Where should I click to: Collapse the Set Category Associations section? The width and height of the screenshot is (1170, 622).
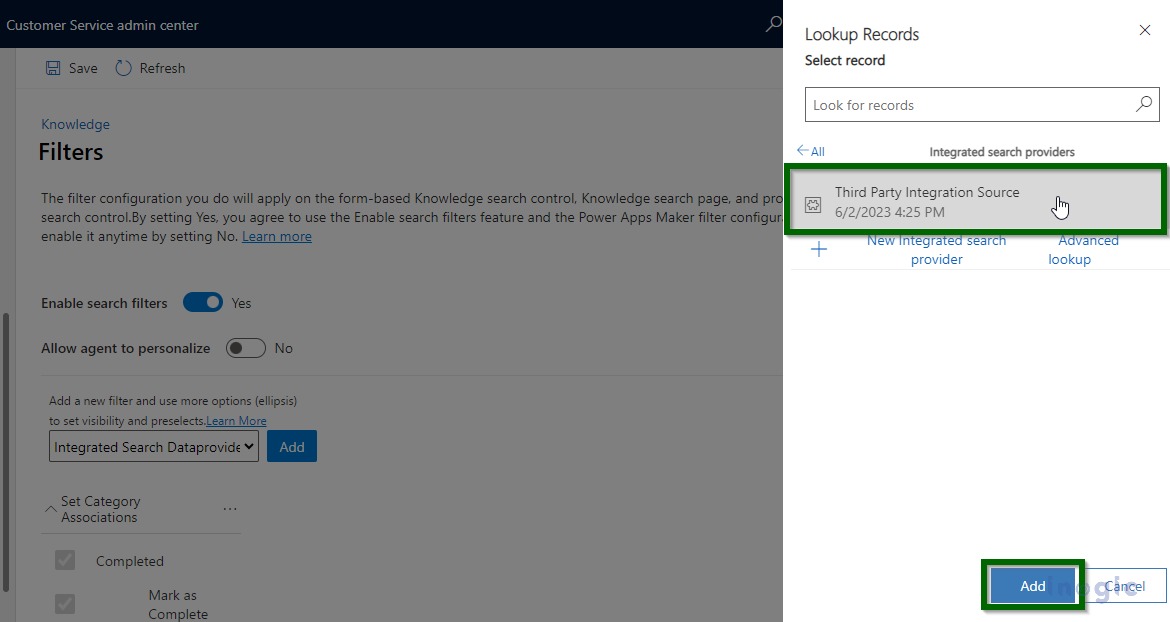click(51, 509)
